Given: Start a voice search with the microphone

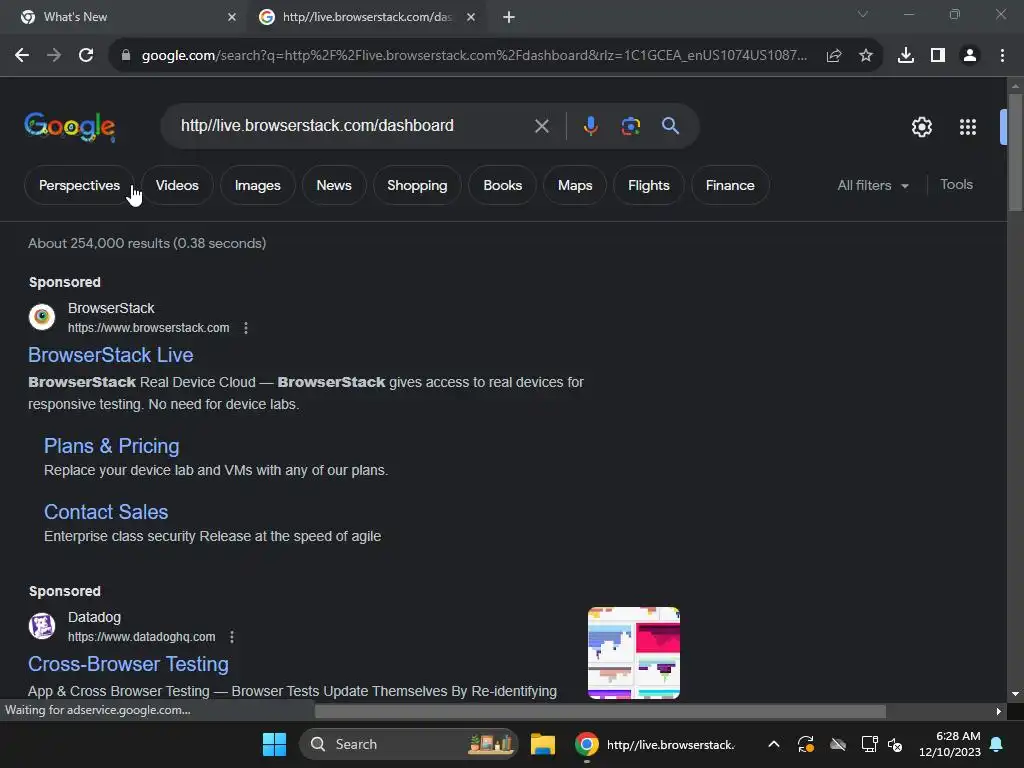Looking at the screenshot, I should pos(590,126).
